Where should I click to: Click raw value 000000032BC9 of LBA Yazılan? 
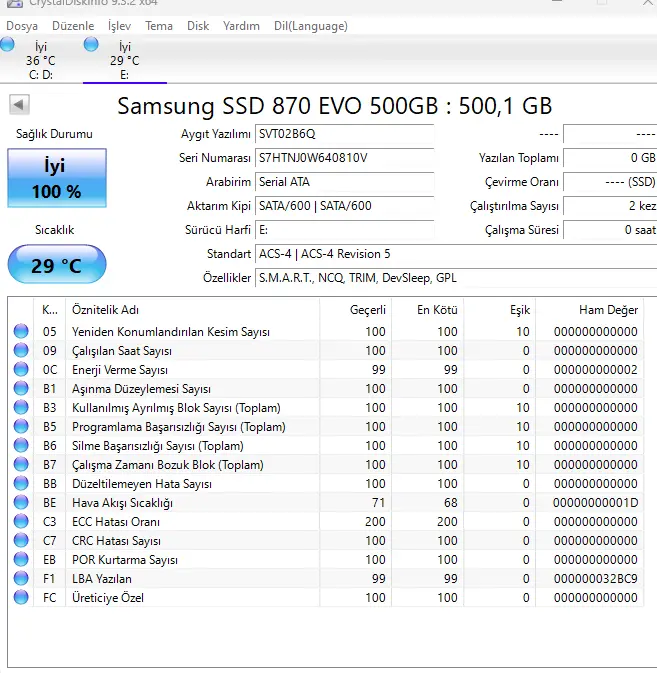click(596, 579)
